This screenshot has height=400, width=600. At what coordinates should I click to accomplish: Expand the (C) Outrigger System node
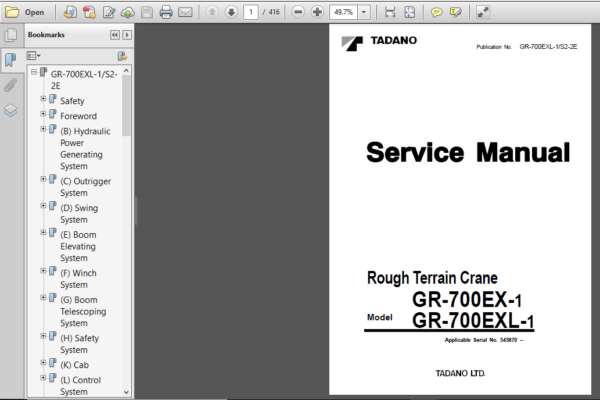click(x=43, y=179)
